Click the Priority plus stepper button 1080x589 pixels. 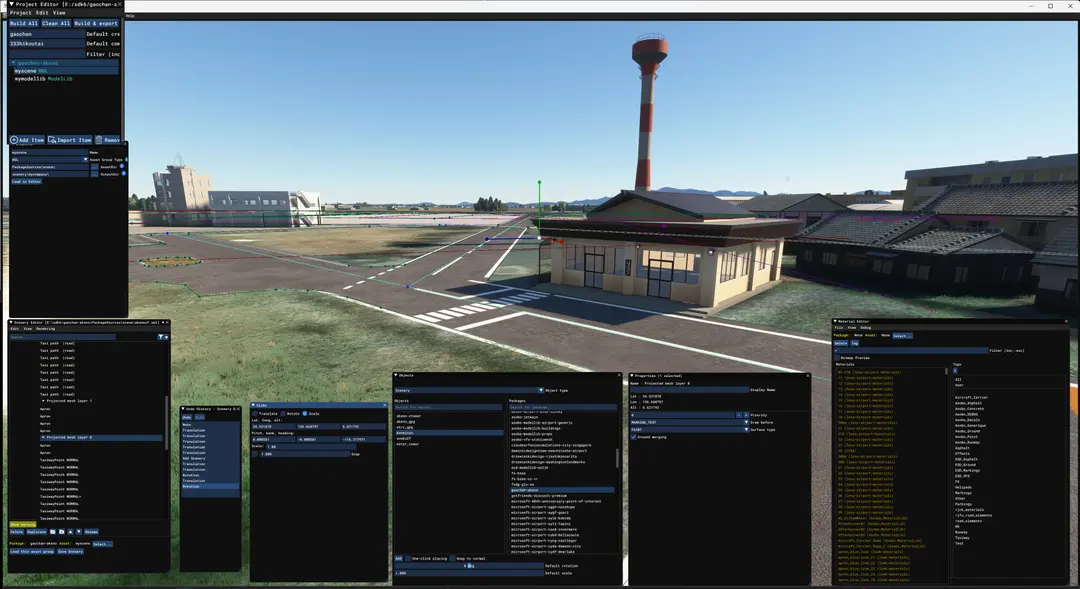(746, 415)
